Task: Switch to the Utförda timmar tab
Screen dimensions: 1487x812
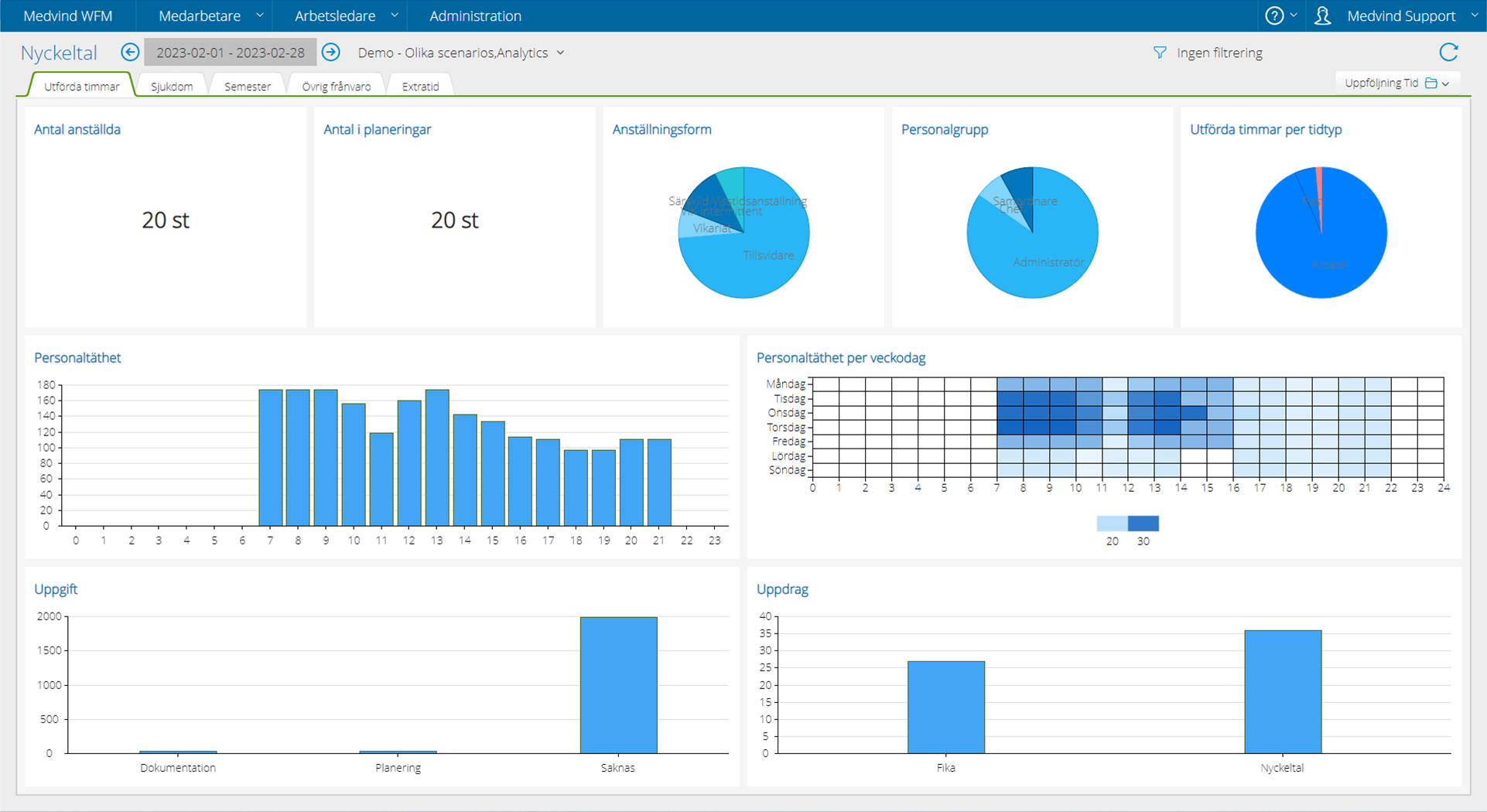Action: pos(81,86)
